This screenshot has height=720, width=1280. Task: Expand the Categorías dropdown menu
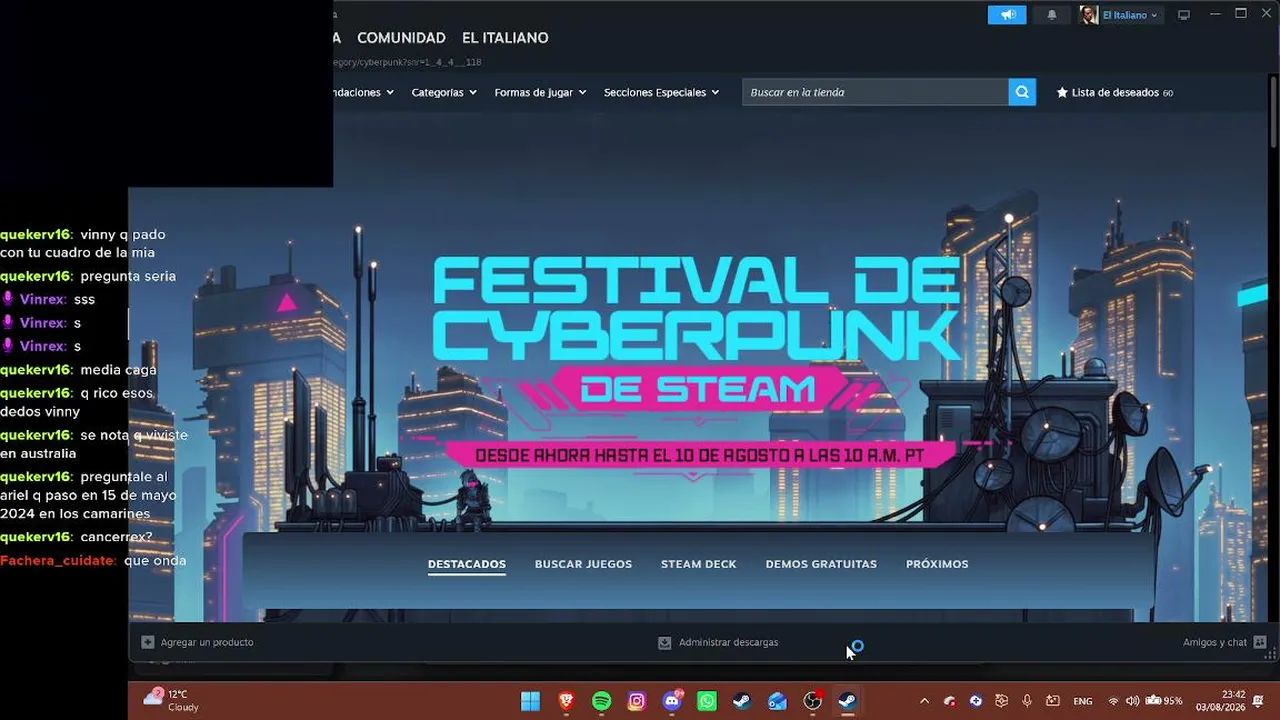coord(444,92)
